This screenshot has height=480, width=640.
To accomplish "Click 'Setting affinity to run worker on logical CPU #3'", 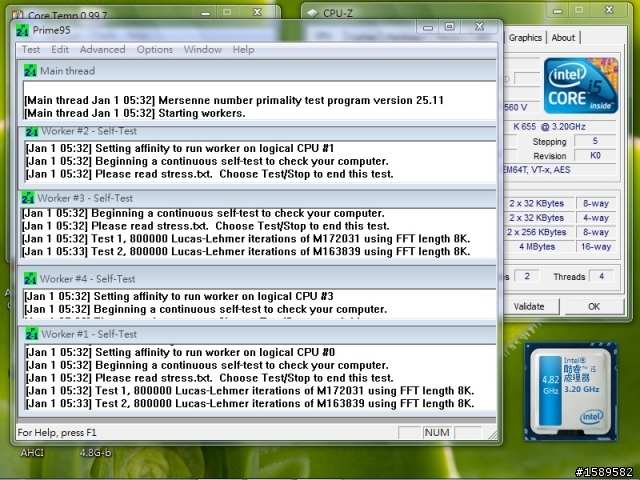I will [x=179, y=296].
